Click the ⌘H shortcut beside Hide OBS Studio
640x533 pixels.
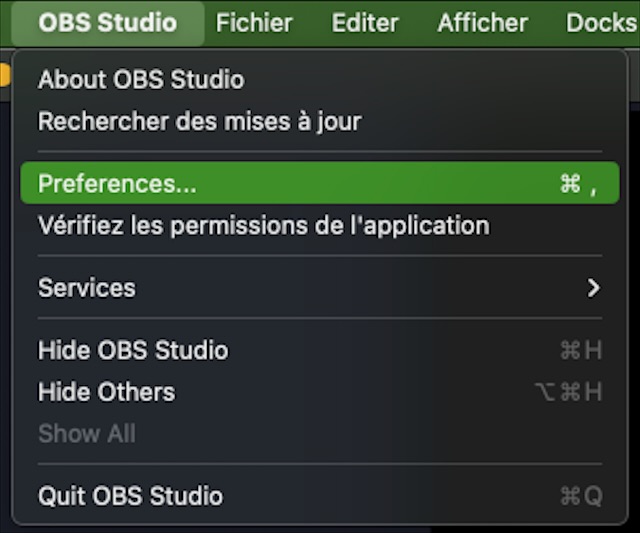pyautogui.click(x=581, y=350)
